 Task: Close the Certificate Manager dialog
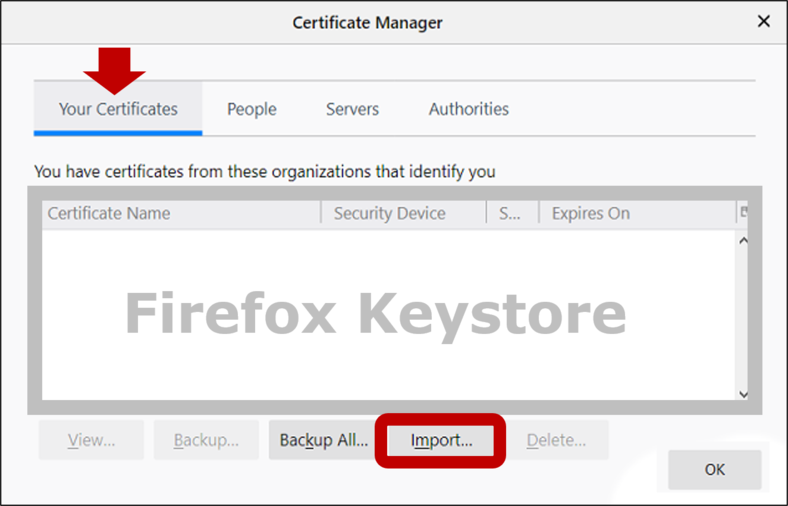(763, 21)
